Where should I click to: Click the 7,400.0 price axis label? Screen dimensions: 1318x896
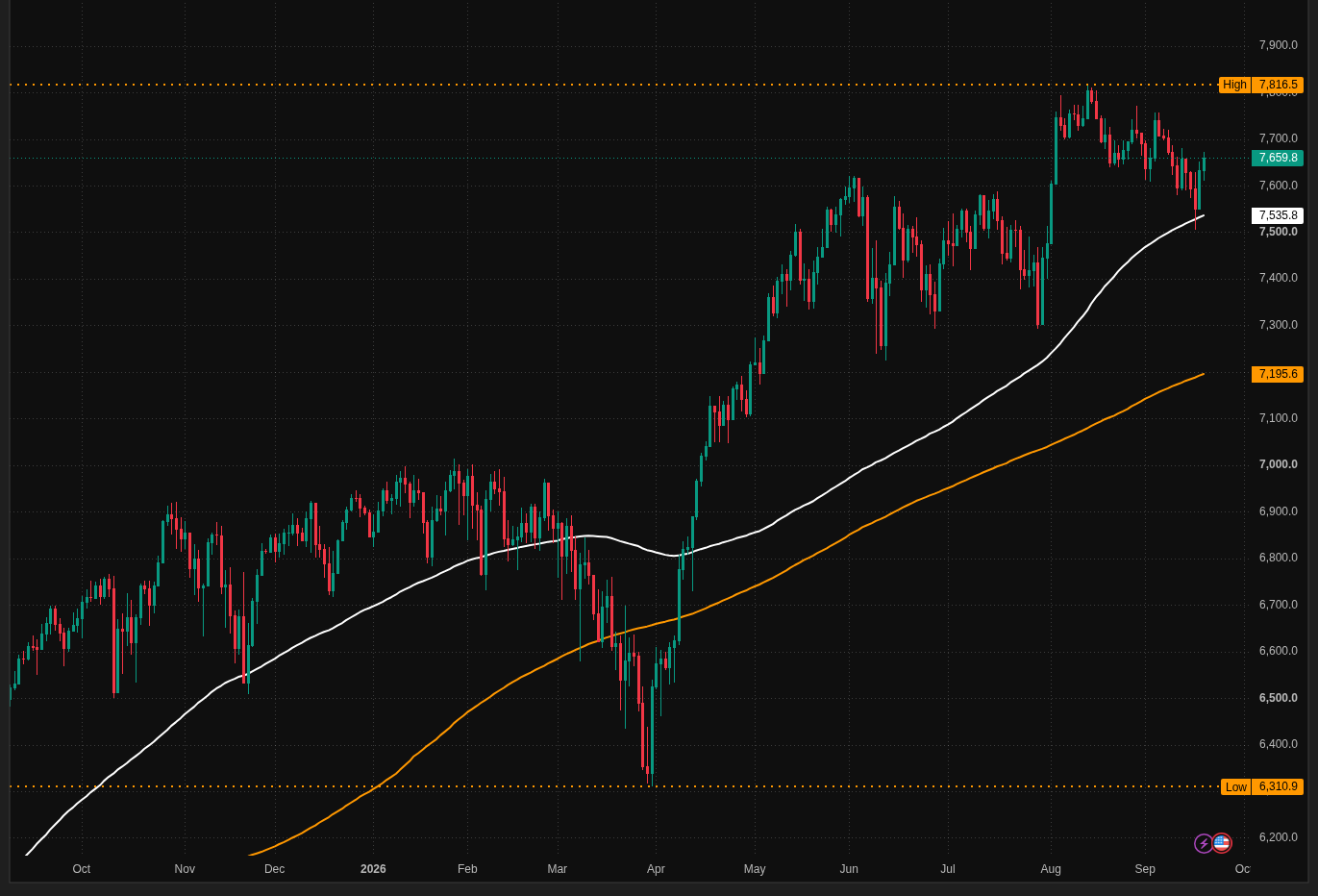(1278, 278)
